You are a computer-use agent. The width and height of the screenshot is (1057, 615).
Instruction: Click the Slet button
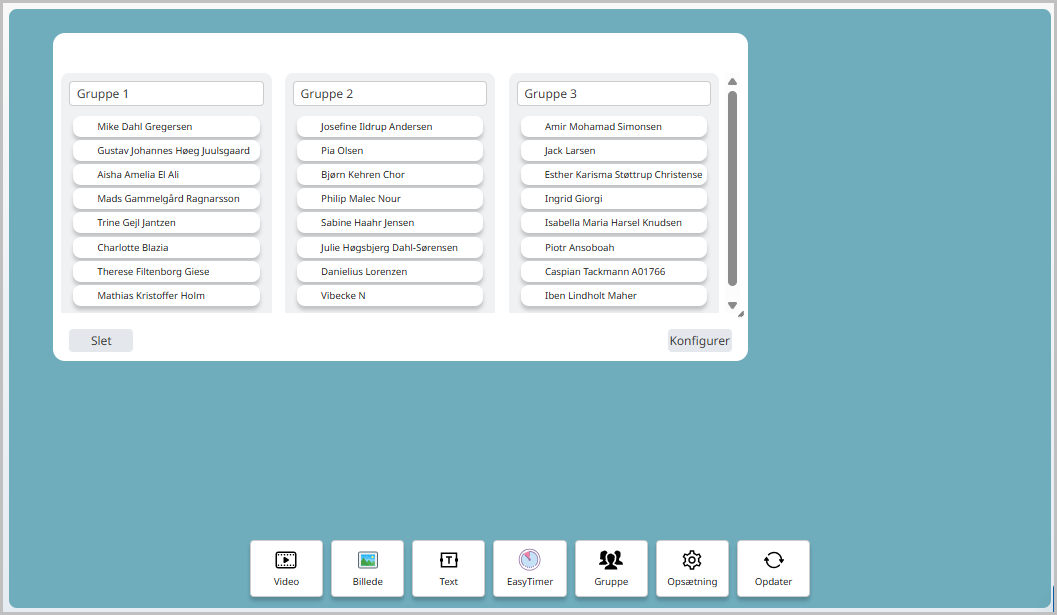pyautogui.click(x=101, y=341)
